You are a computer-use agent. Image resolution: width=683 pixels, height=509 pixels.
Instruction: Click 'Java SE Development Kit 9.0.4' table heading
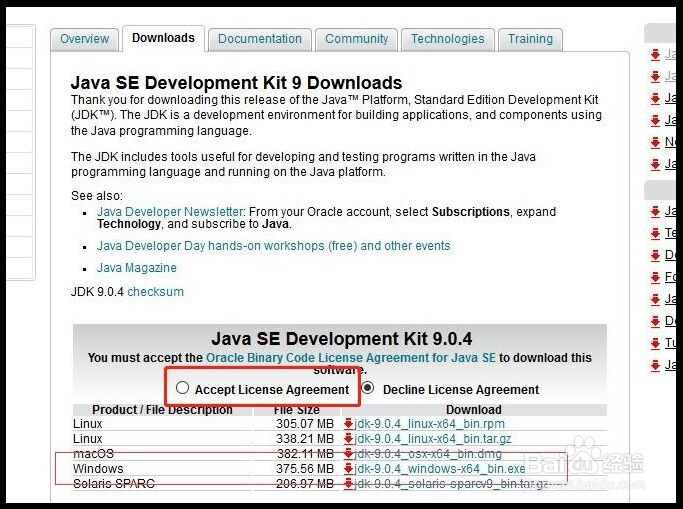point(342,339)
